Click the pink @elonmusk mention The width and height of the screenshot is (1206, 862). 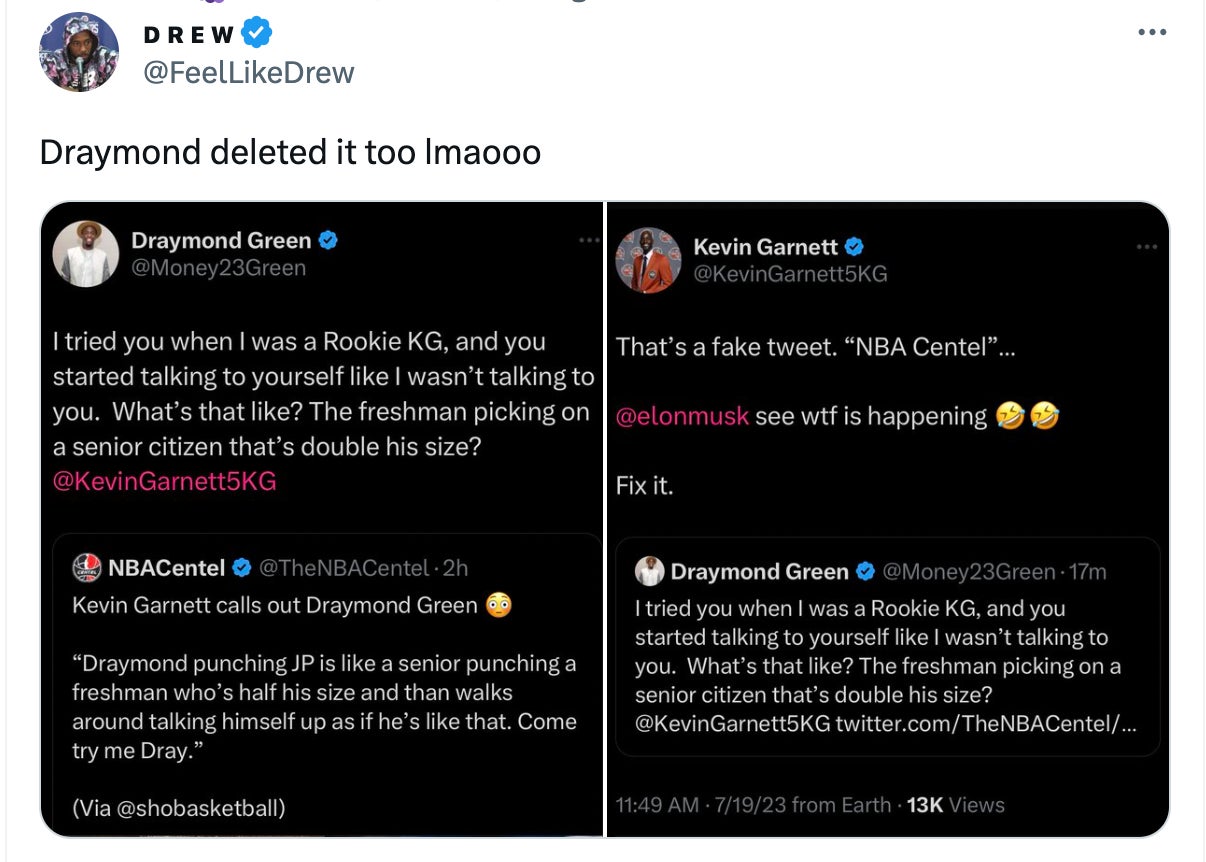pos(682,416)
